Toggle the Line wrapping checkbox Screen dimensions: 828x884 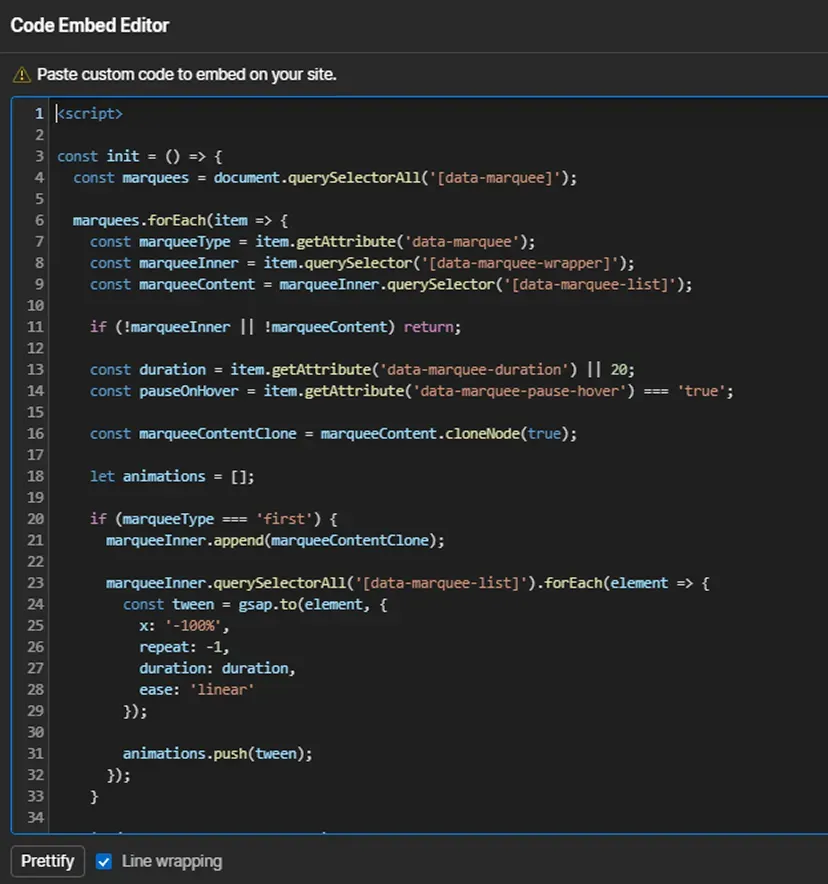pyautogui.click(x=104, y=861)
